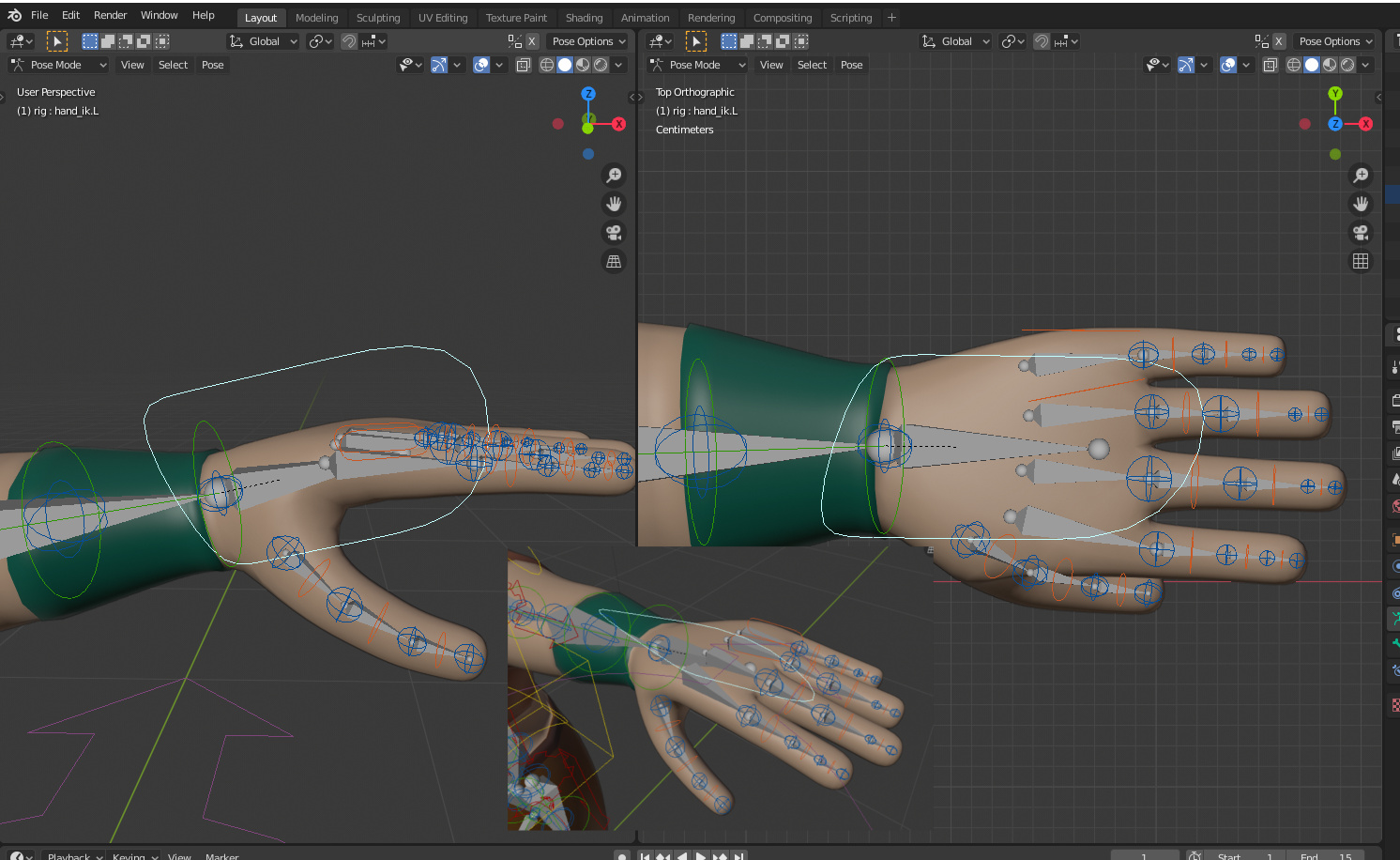Select rendered shading in left viewport
This screenshot has height=860, width=1400.
[601, 65]
